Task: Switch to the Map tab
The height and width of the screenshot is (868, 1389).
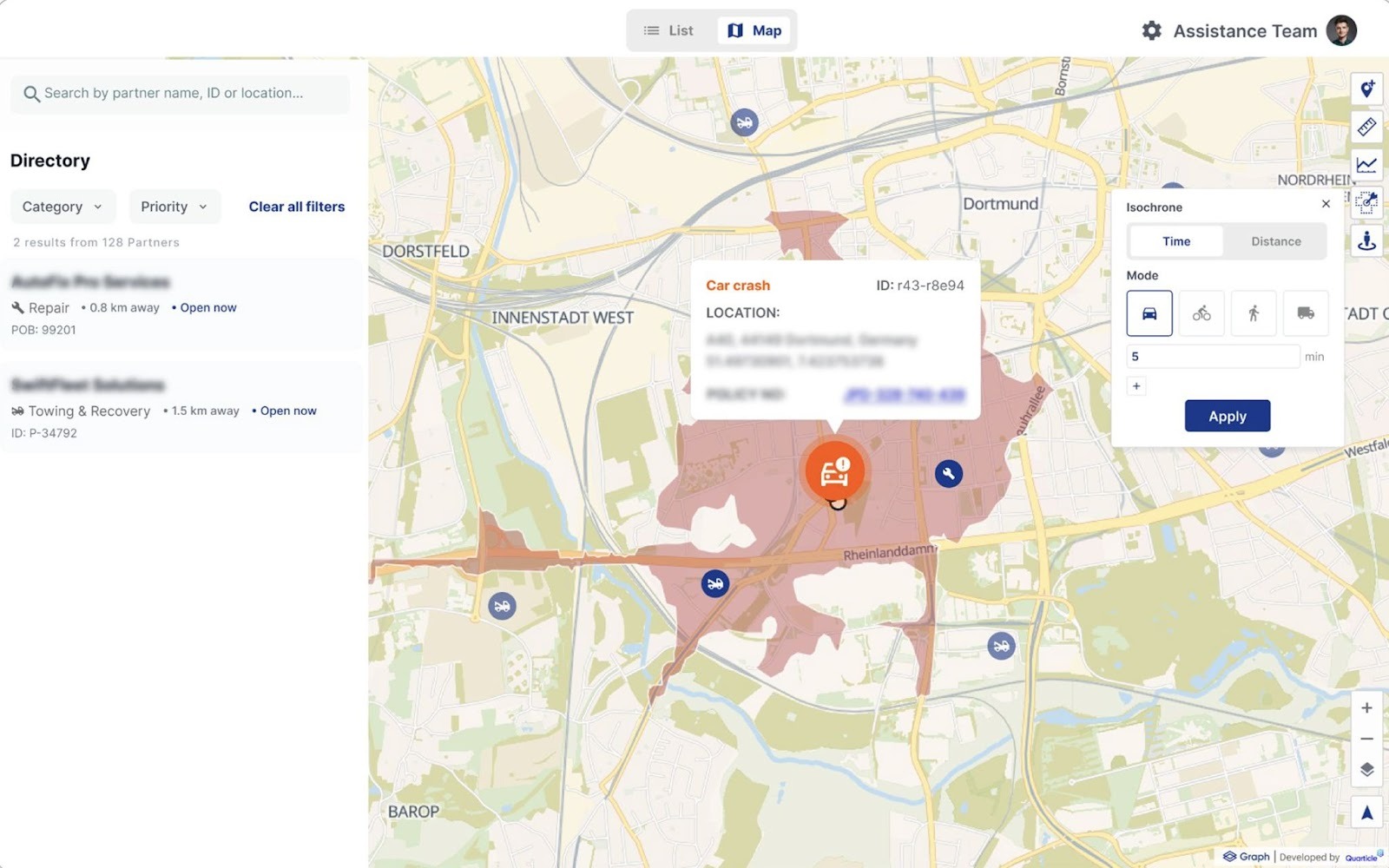Action: 754,30
